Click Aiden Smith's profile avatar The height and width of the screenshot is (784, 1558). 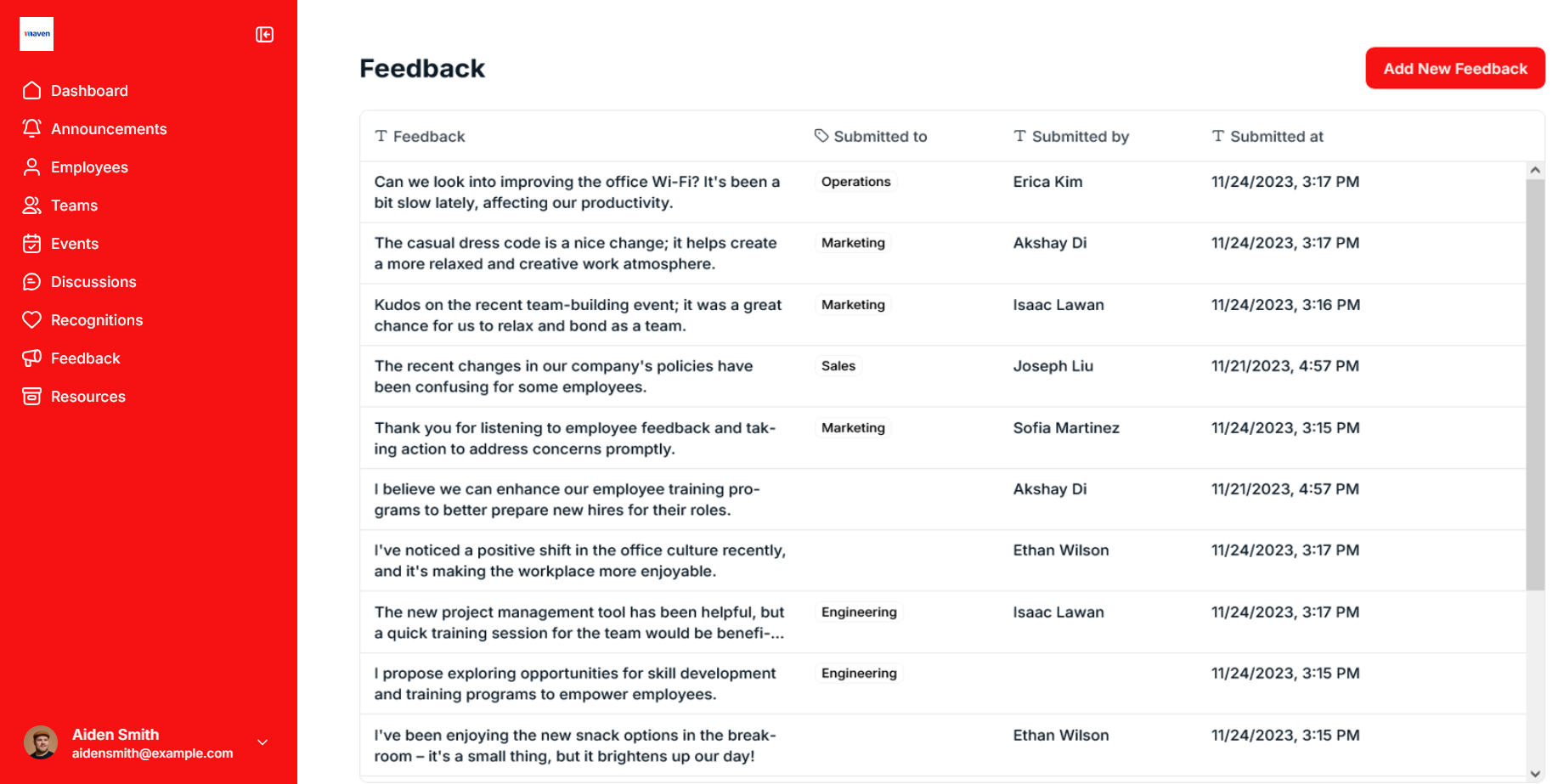(41, 742)
